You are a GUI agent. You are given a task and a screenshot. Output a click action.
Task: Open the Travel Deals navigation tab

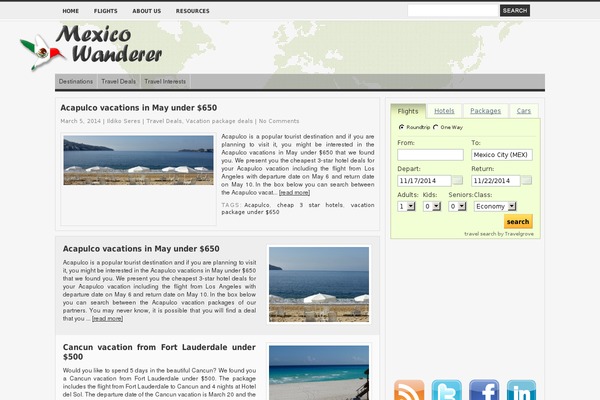pos(119,82)
